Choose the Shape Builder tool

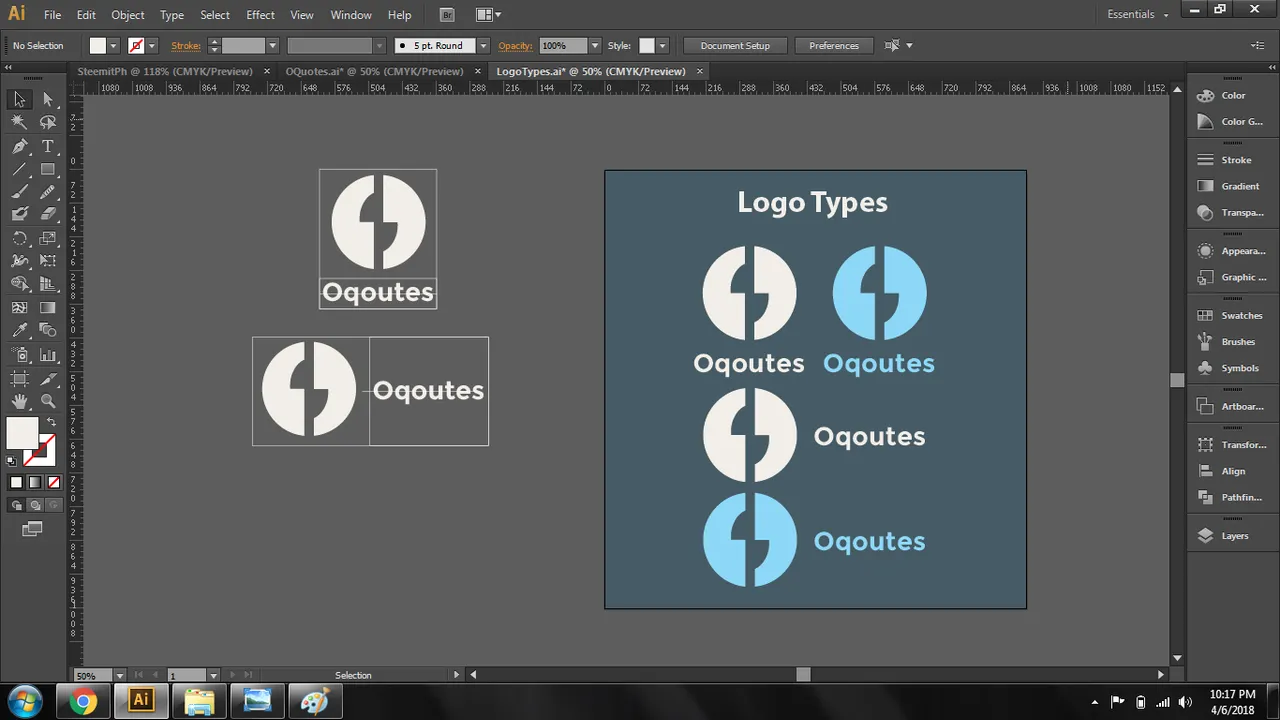(19, 284)
